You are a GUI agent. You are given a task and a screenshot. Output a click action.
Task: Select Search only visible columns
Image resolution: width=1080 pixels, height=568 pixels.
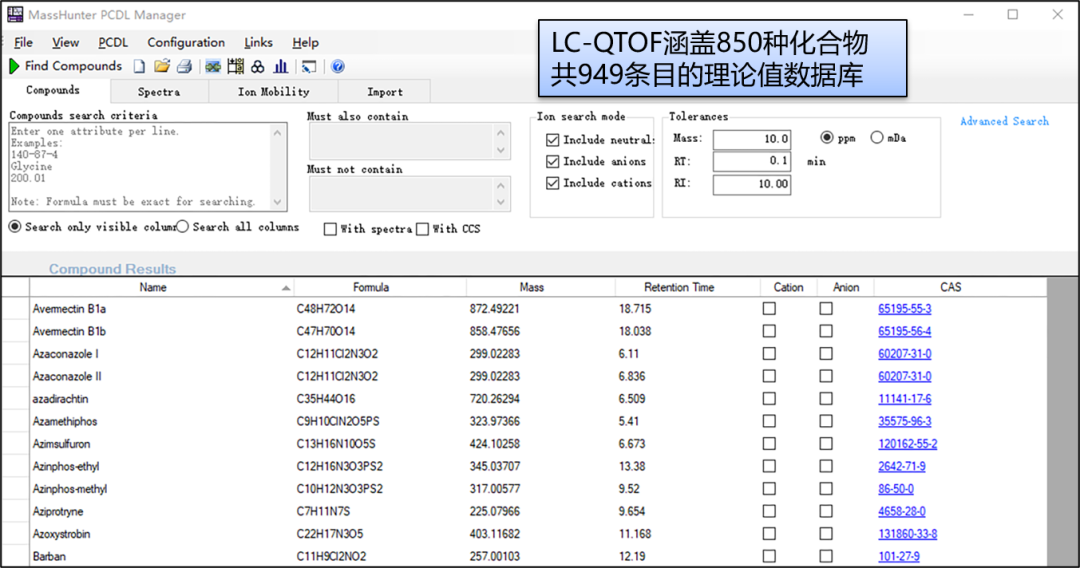pos(14,227)
